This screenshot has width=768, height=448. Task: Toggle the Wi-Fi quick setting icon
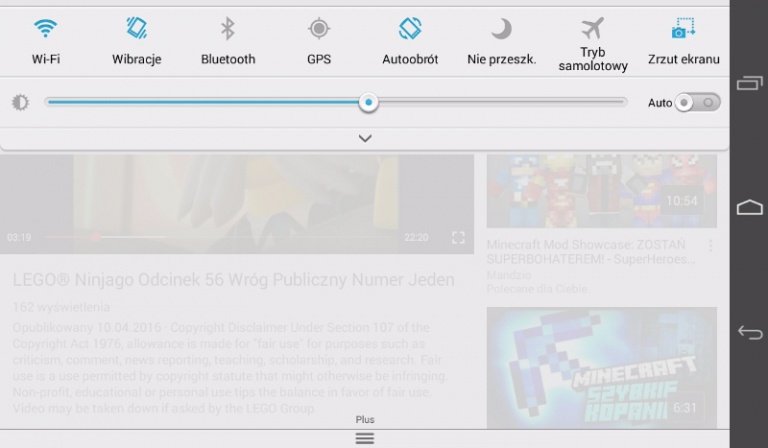click(x=45, y=29)
